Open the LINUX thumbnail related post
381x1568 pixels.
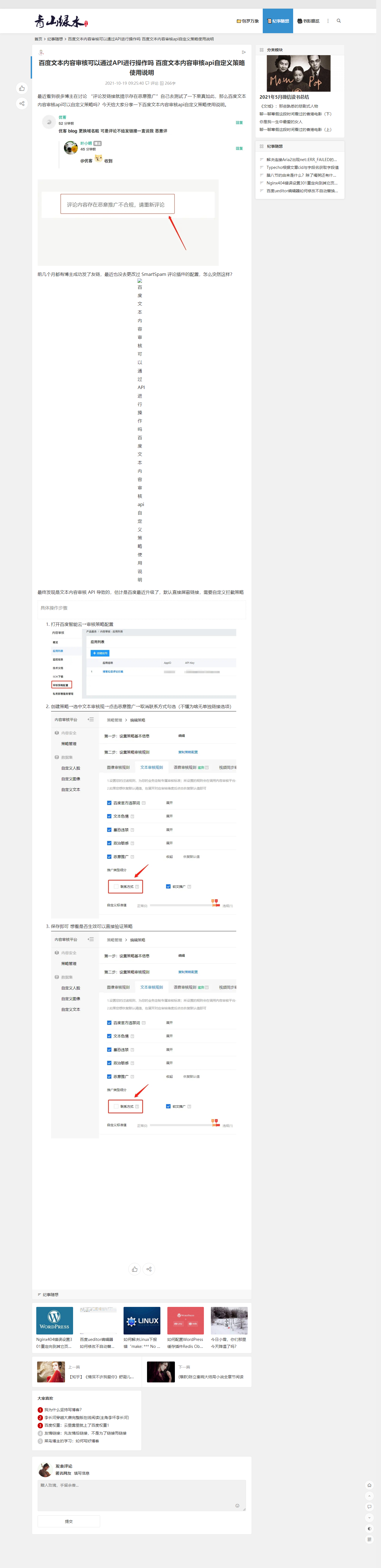[x=142, y=1321]
